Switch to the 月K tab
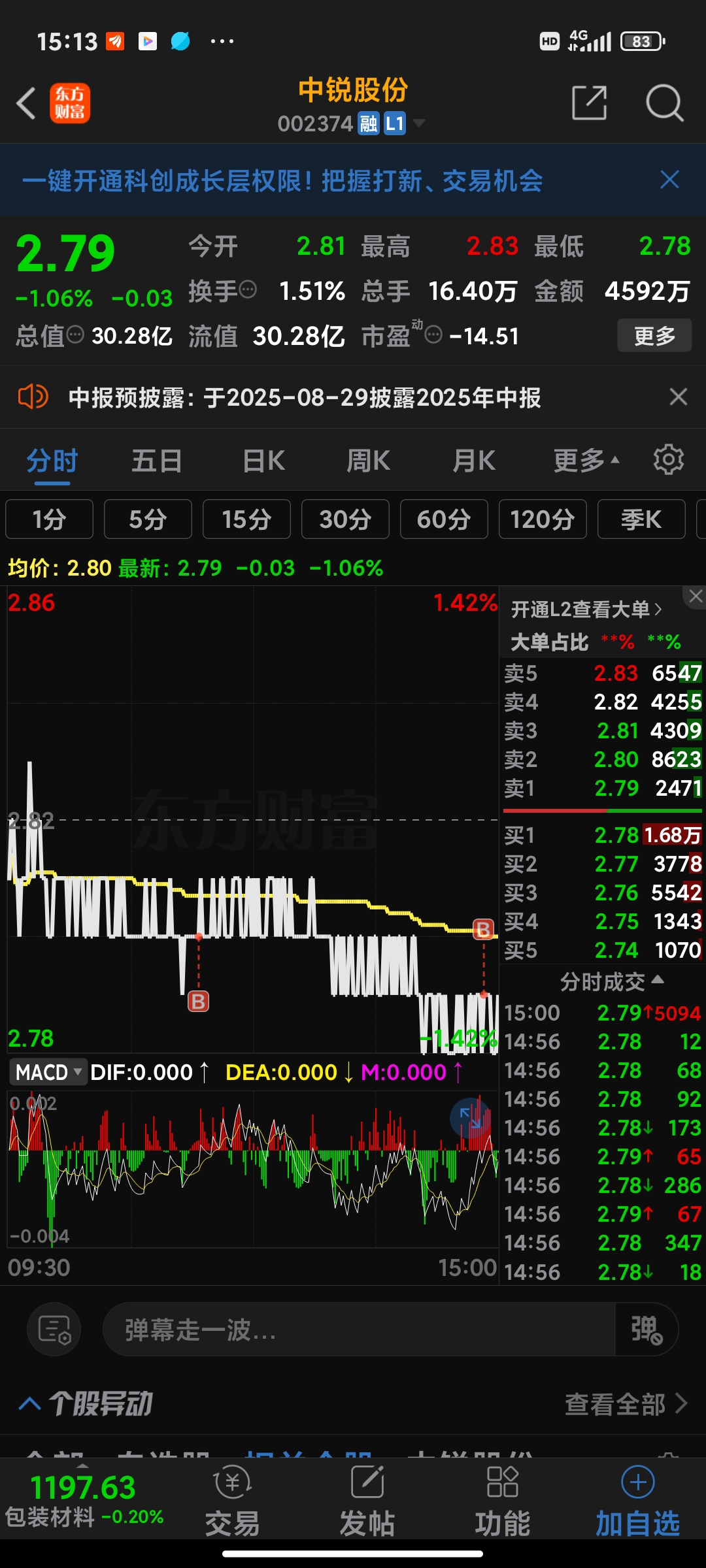Screen dimensions: 706x1568 (x=474, y=461)
